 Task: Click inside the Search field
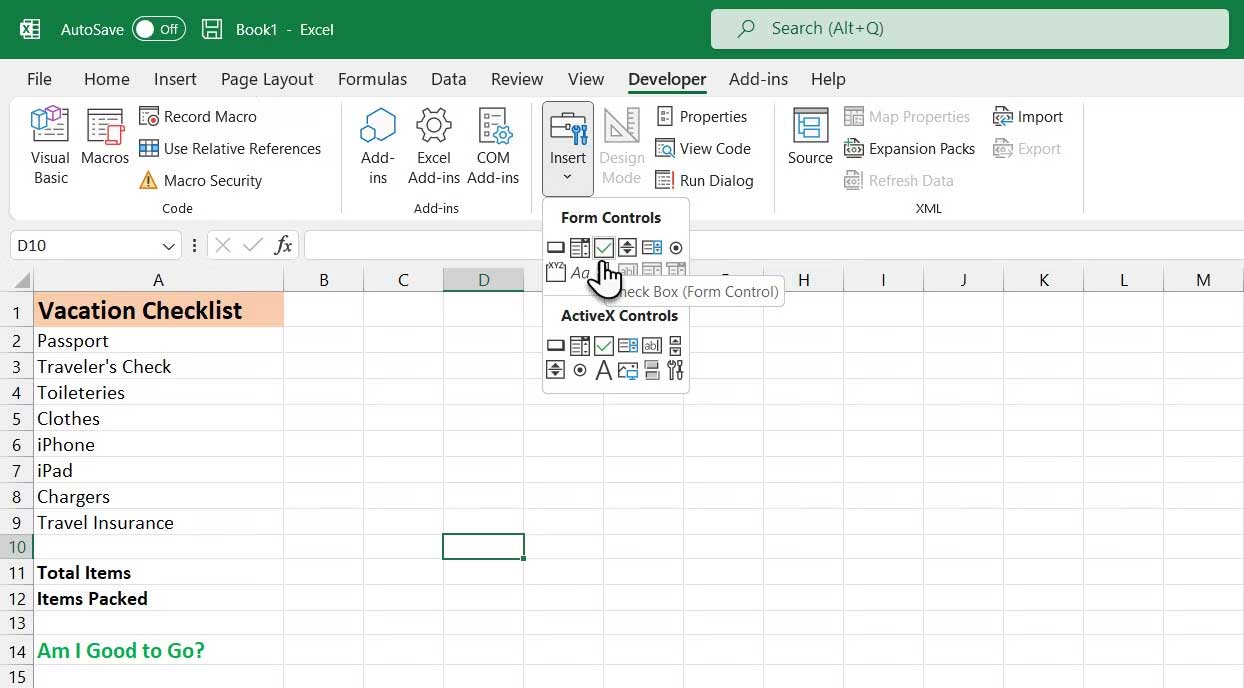click(968, 29)
